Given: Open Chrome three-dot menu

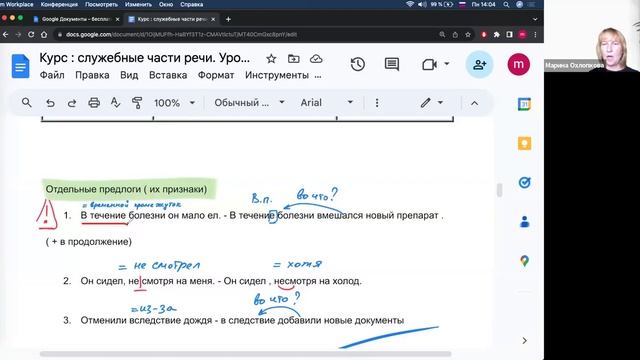Looking at the screenshot, I should tap(535, 35).
